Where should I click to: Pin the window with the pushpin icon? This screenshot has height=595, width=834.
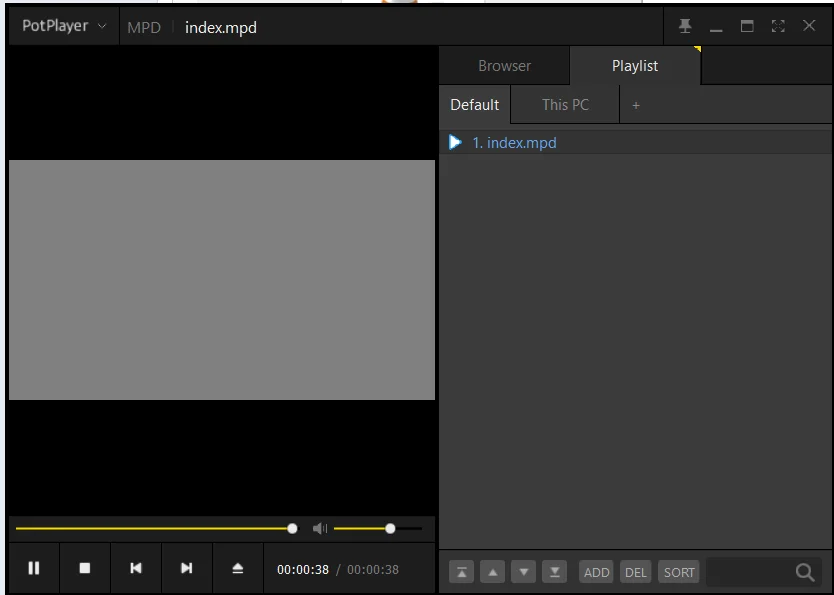tap(685, 26)
